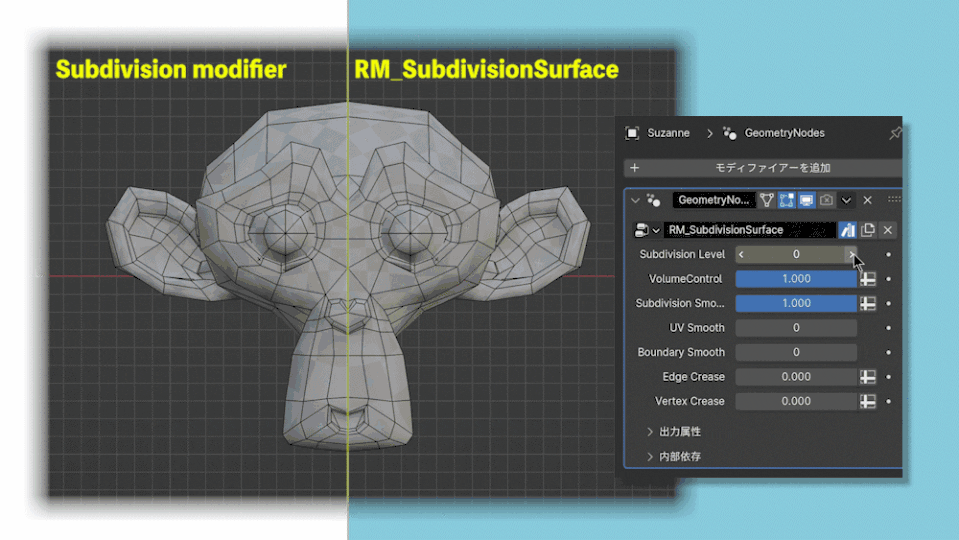Click 'Suzanne' breadcrumb text
959x540 pixels.
pyautogui.click(x=668, y=133)
